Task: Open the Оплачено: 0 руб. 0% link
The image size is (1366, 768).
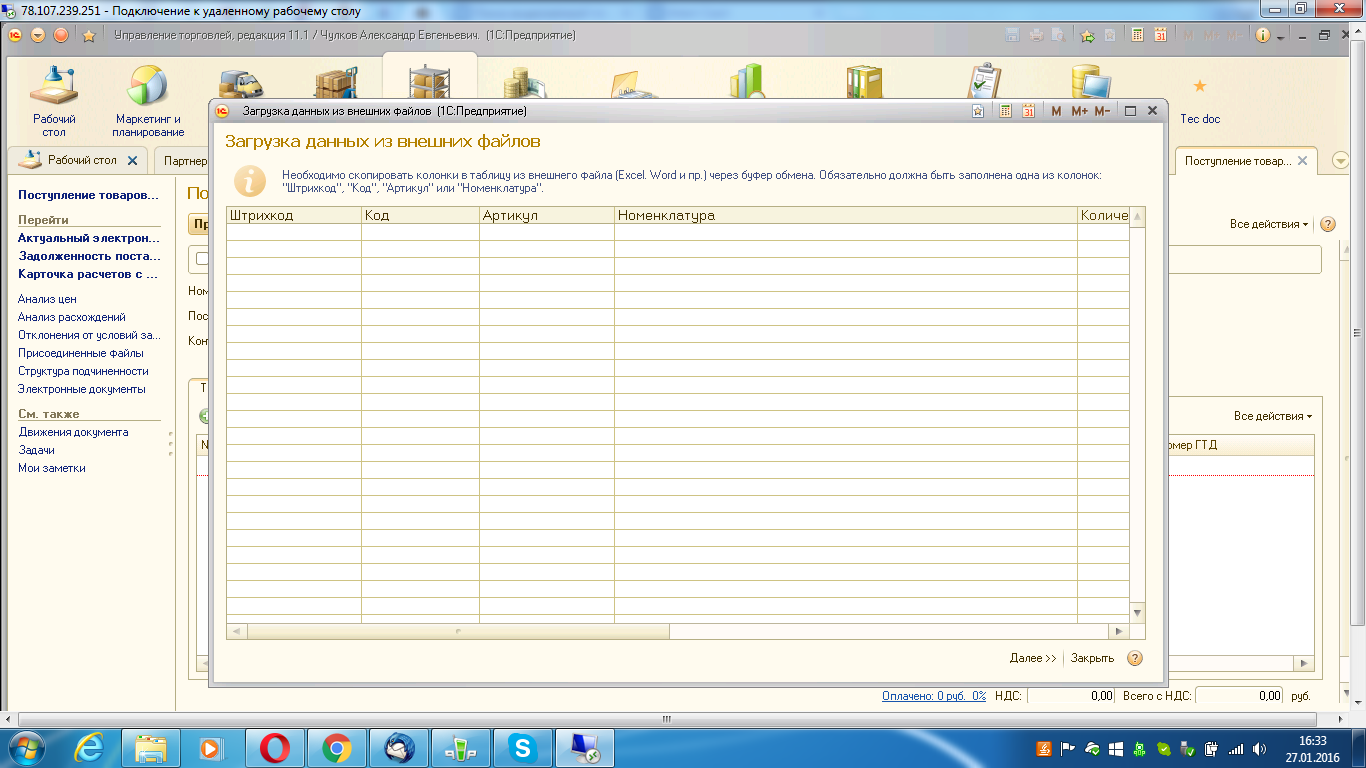Action: 933,695
